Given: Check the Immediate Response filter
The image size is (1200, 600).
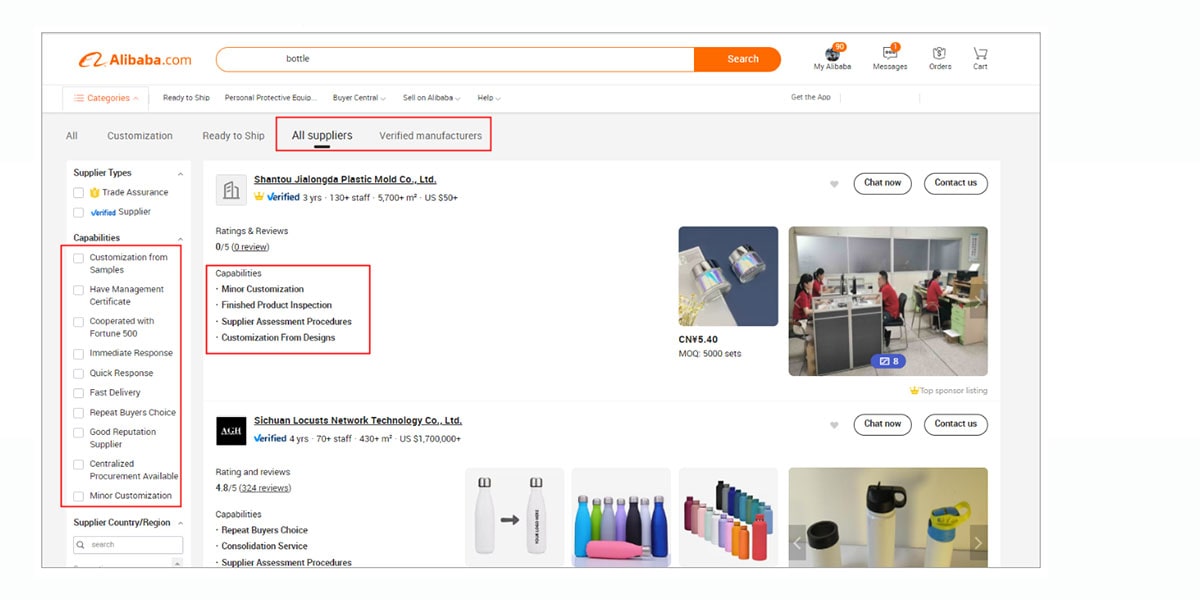Looking at the screenshot, I should [79, 353].
